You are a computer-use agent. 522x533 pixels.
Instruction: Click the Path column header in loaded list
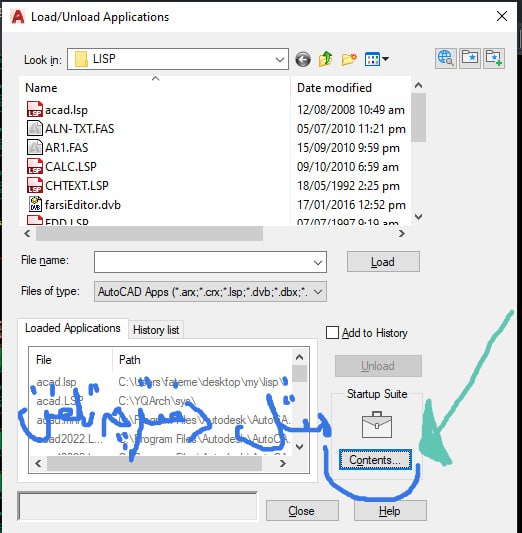(202, 360)
